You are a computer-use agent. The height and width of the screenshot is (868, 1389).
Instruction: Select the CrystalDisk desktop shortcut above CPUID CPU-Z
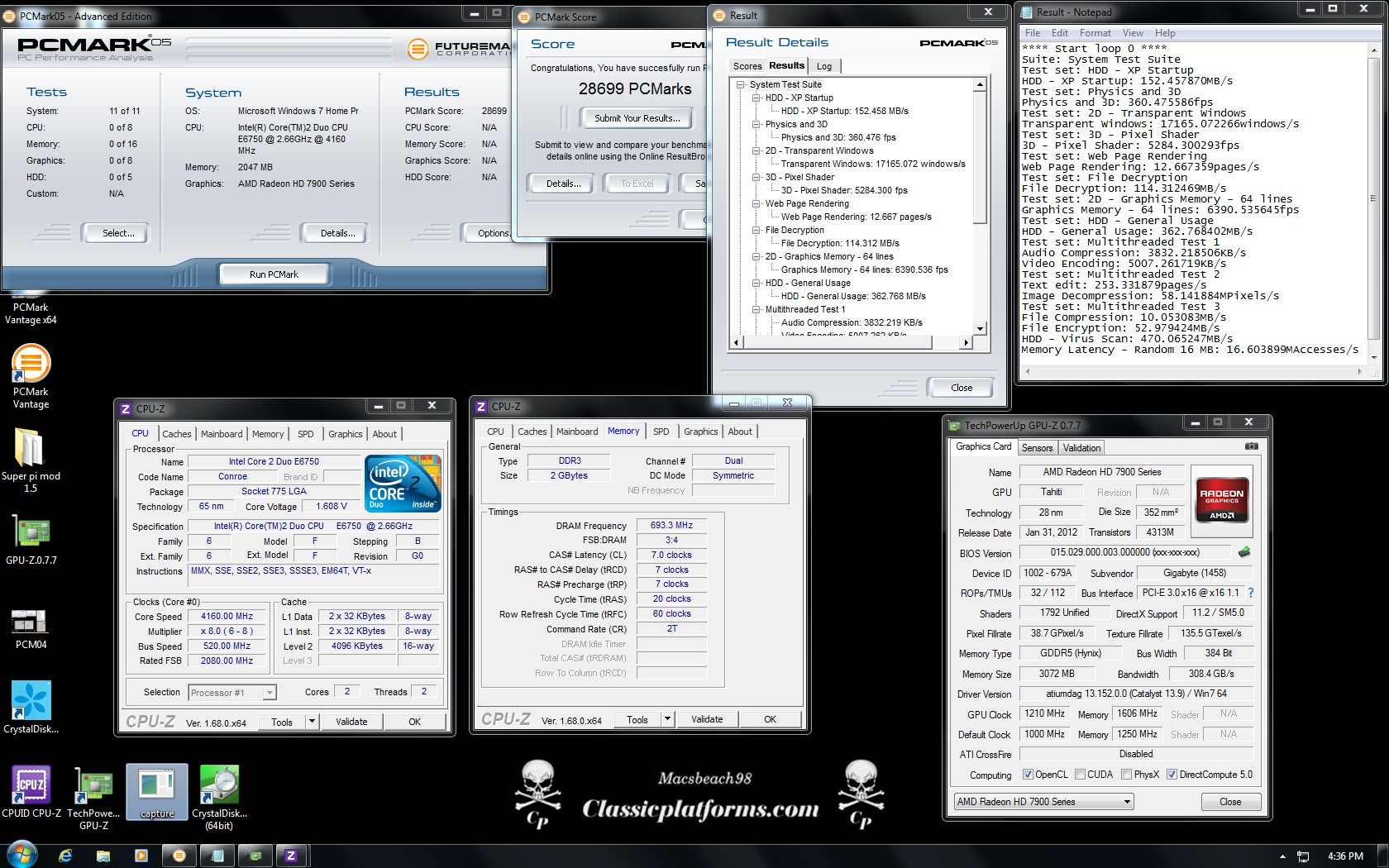[x=31, y=708]
